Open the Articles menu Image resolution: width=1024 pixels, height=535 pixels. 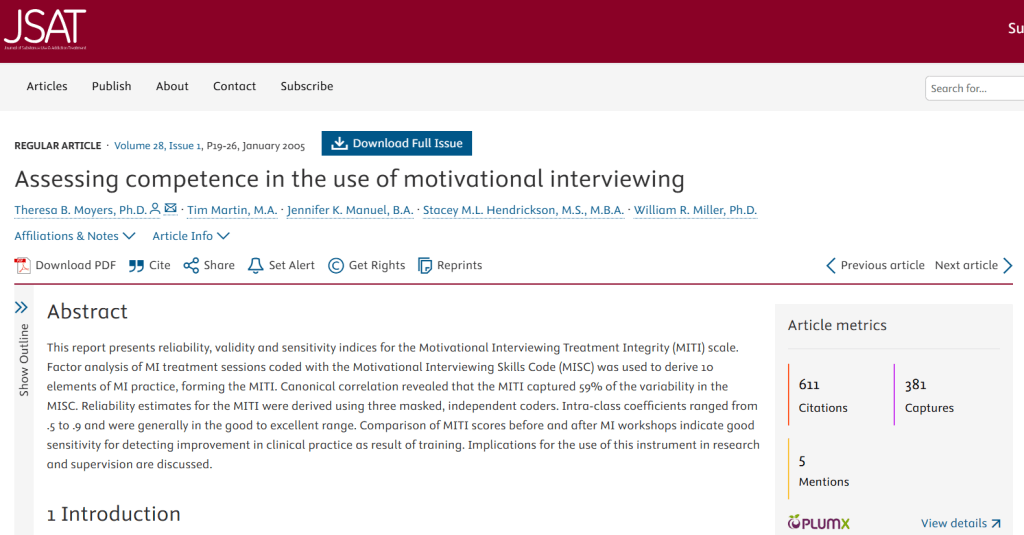click(x=47, y=86)
